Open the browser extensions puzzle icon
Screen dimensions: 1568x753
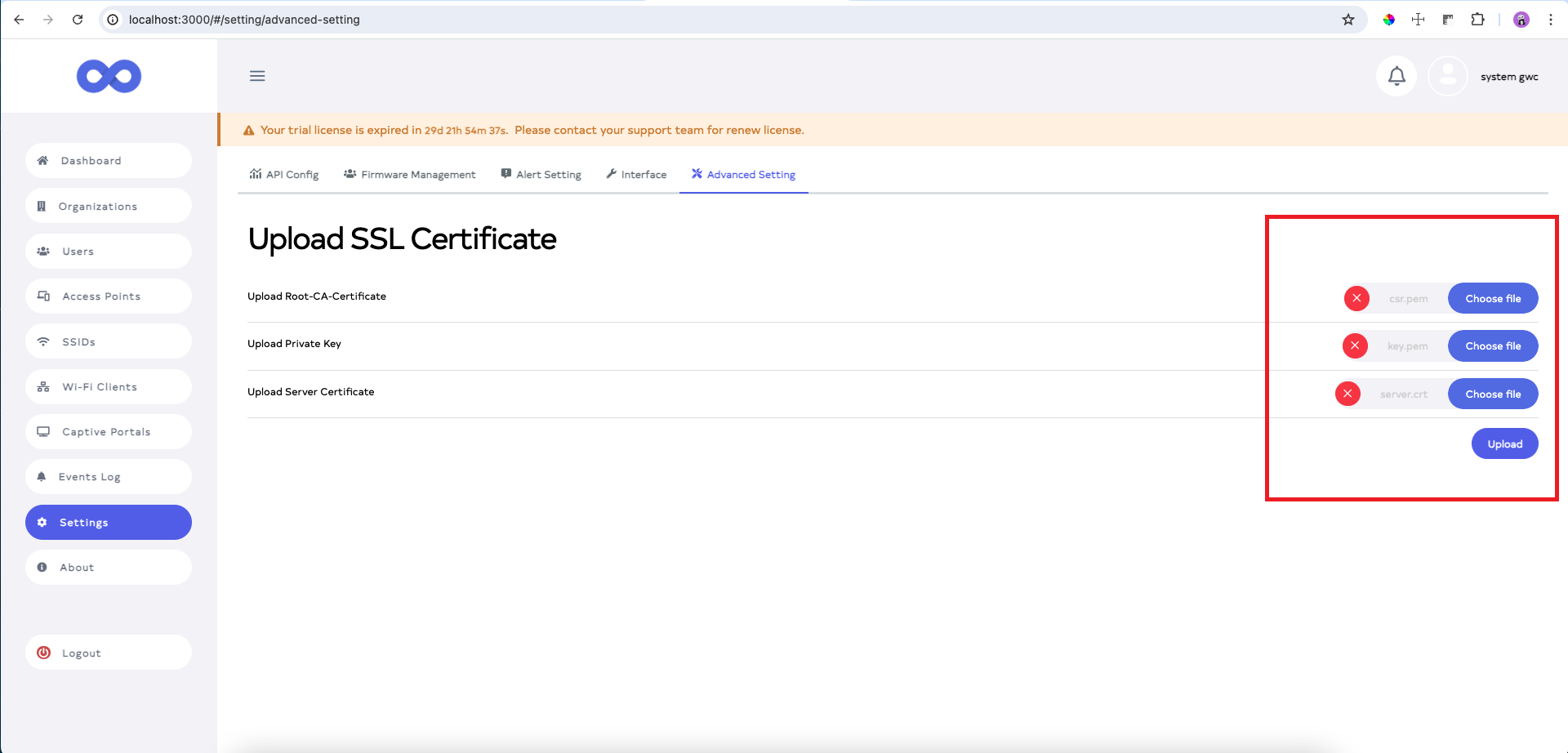tap(1477, 20)
